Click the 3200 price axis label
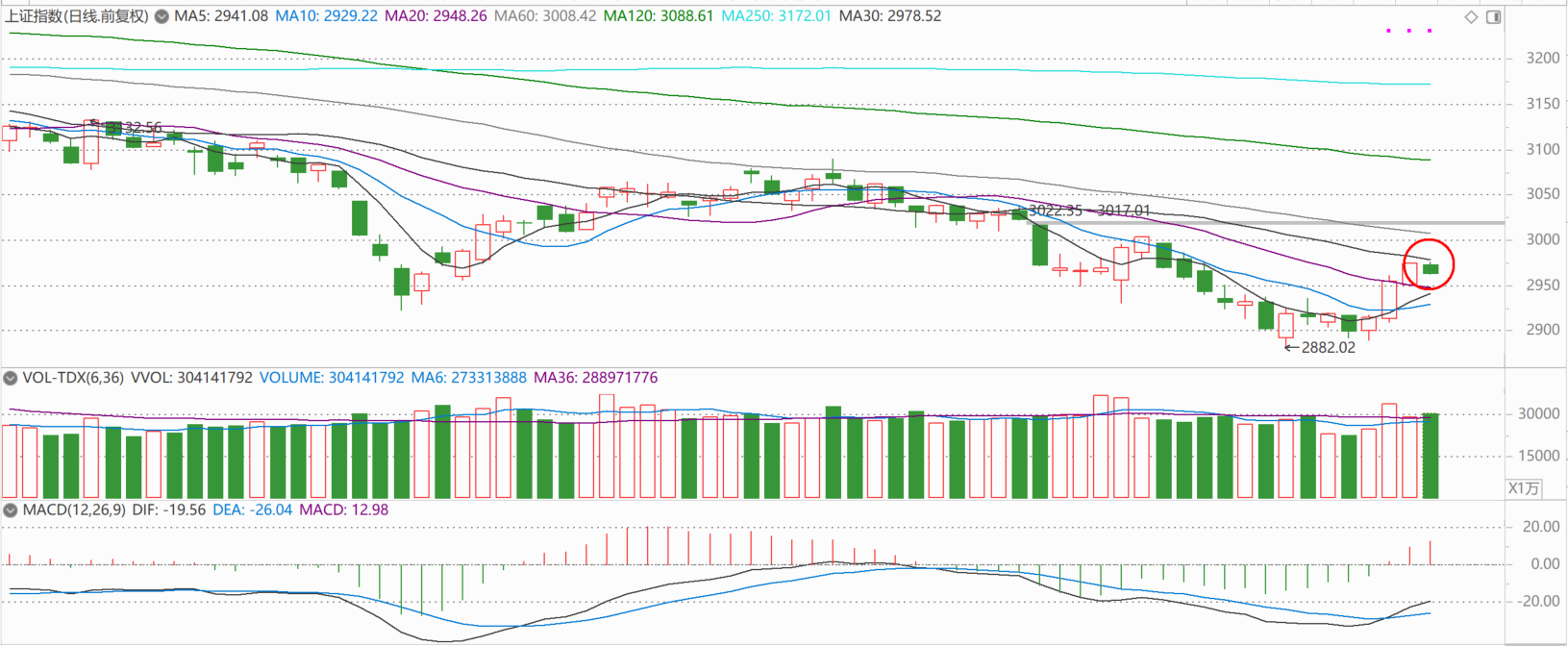This screenshot has width=1568, height=646. (1543, 59)
